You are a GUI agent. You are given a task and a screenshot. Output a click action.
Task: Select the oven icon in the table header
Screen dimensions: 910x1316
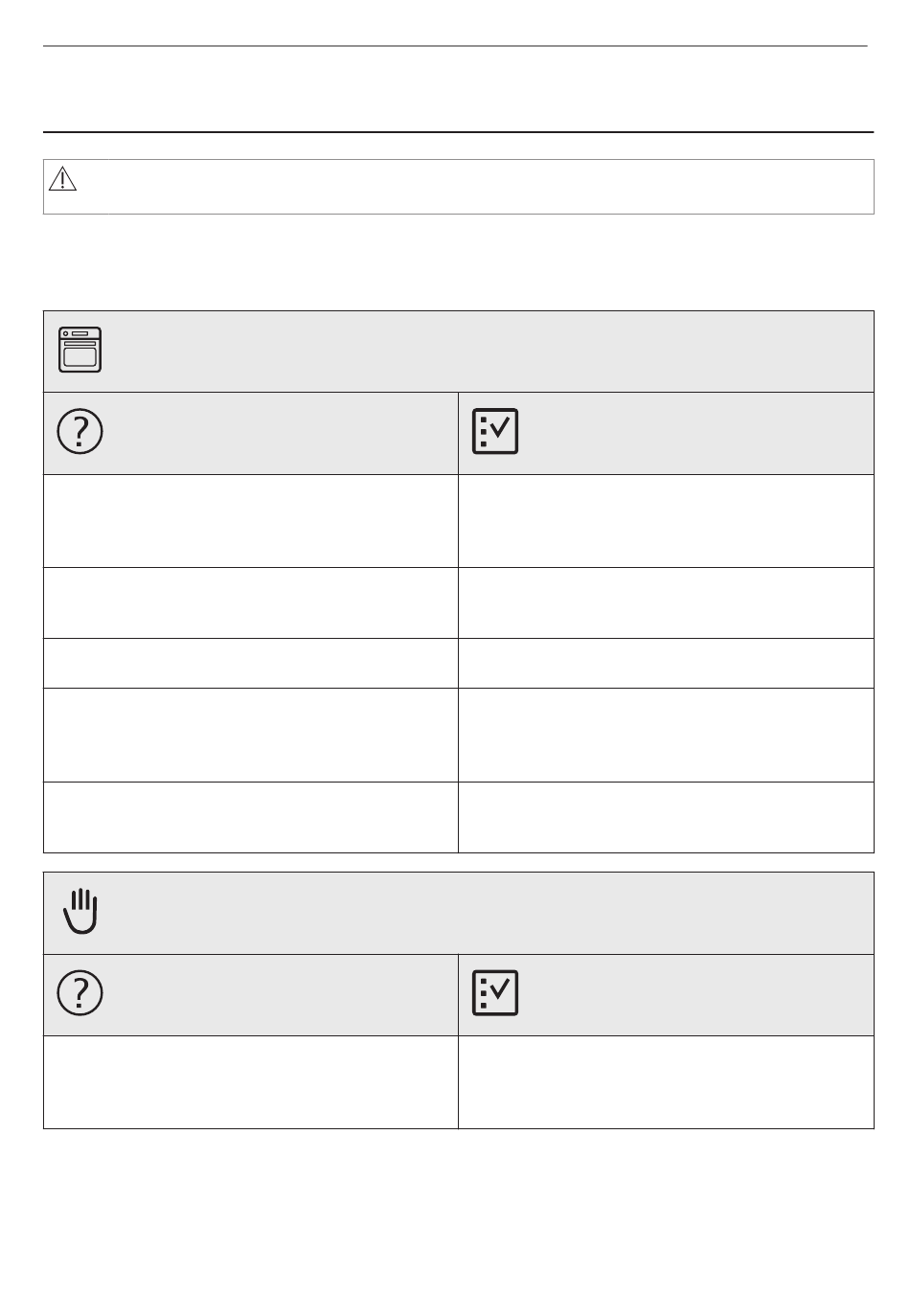coord(80,350)
